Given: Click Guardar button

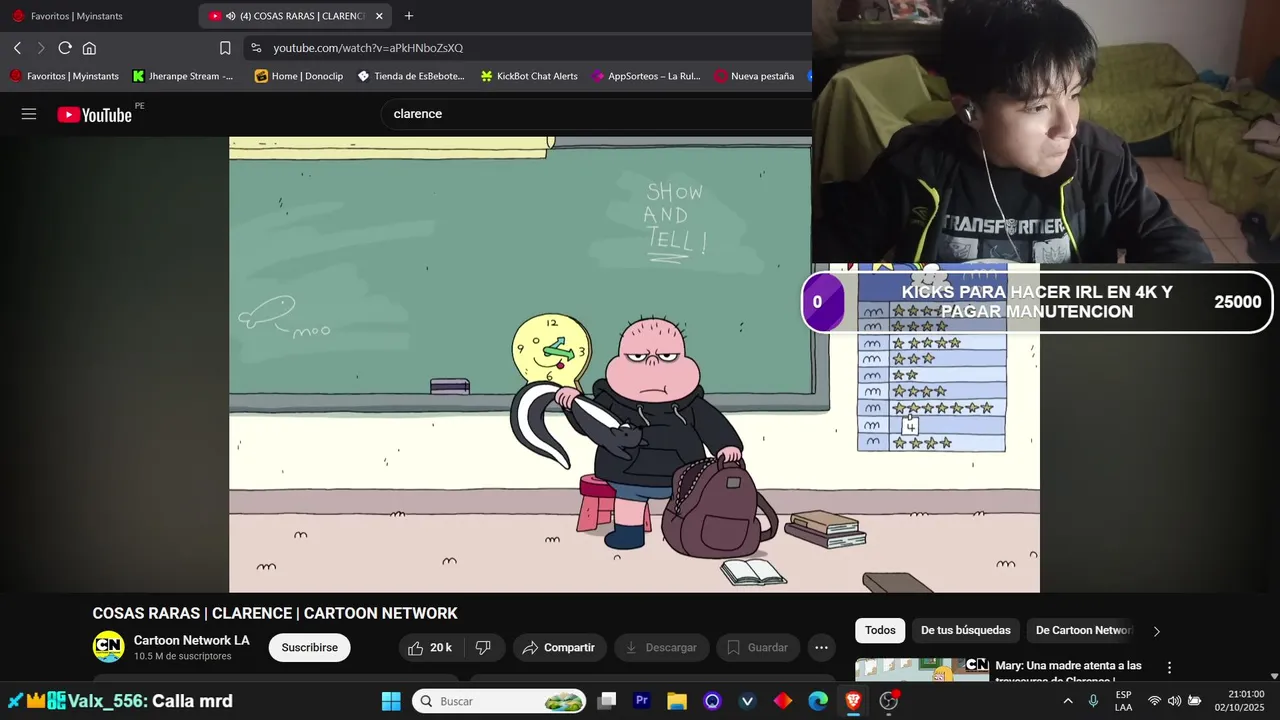Looking at the screenshot, I should [x=758, y=648].
